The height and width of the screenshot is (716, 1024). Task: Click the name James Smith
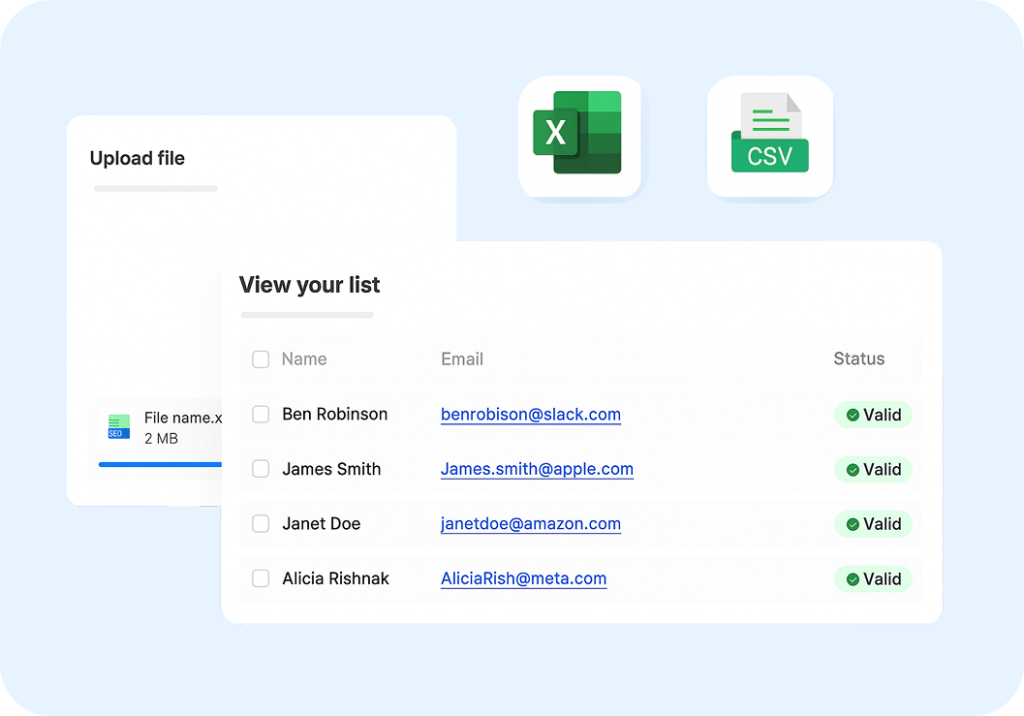pos(331,469)
